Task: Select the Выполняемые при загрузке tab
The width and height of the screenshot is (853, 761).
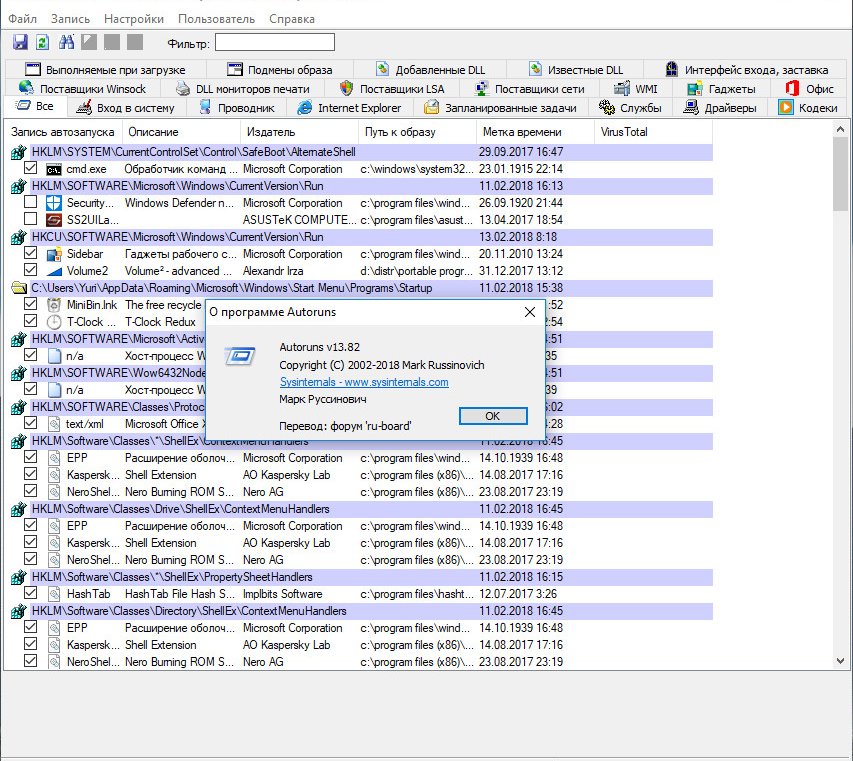Action: point(106,70)
